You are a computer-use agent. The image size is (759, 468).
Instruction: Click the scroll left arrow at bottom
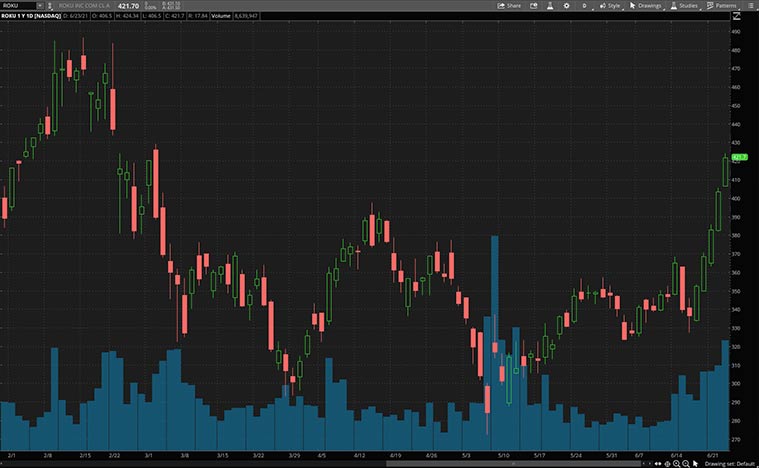tap(644, 464)
